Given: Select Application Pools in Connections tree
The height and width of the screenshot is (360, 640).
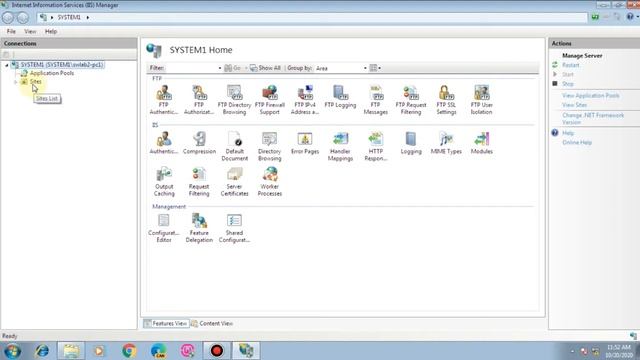Looking at the screenshot, I should pyautogui.click(x=52, y=73).
